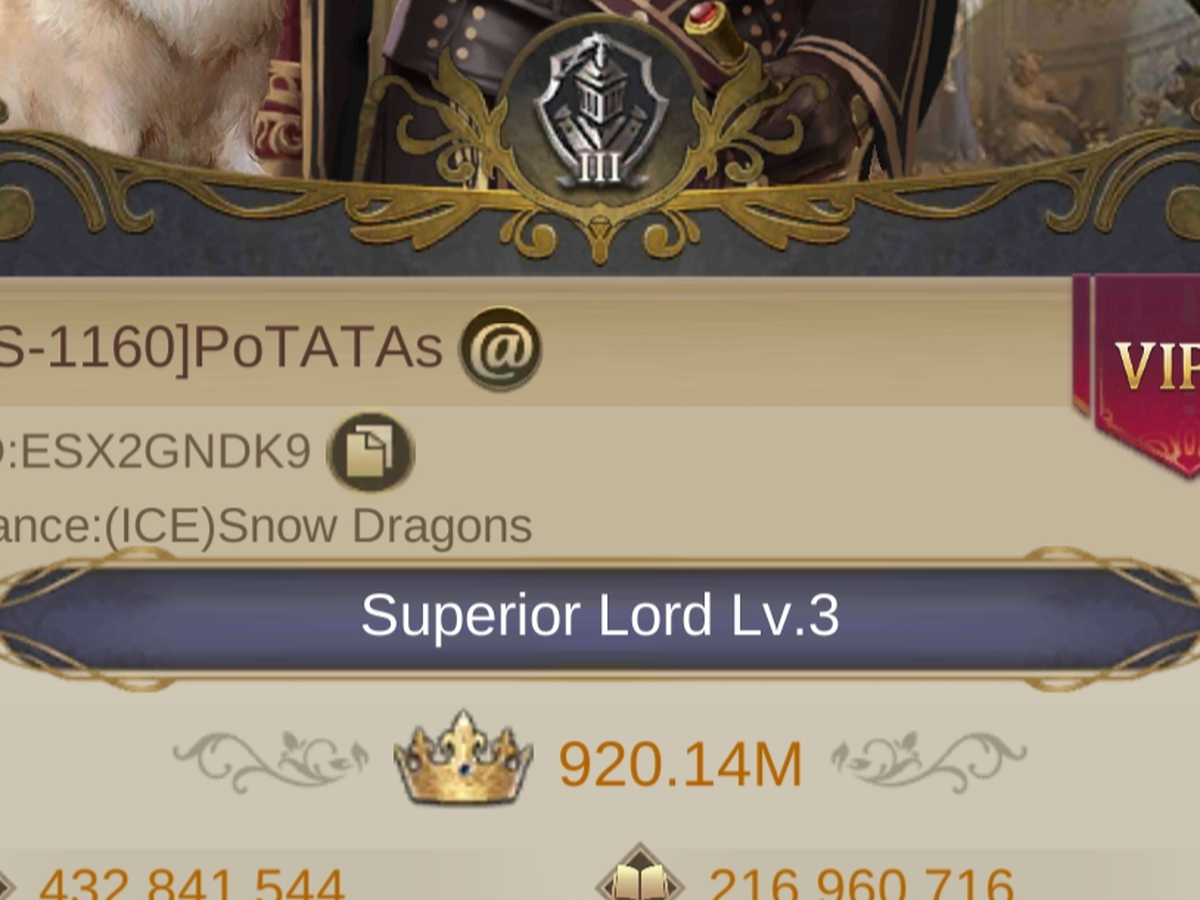Click the 216,960,716 stat value
The height and width of the screenshot is (900, 1200).
click(x=861, y=885)
